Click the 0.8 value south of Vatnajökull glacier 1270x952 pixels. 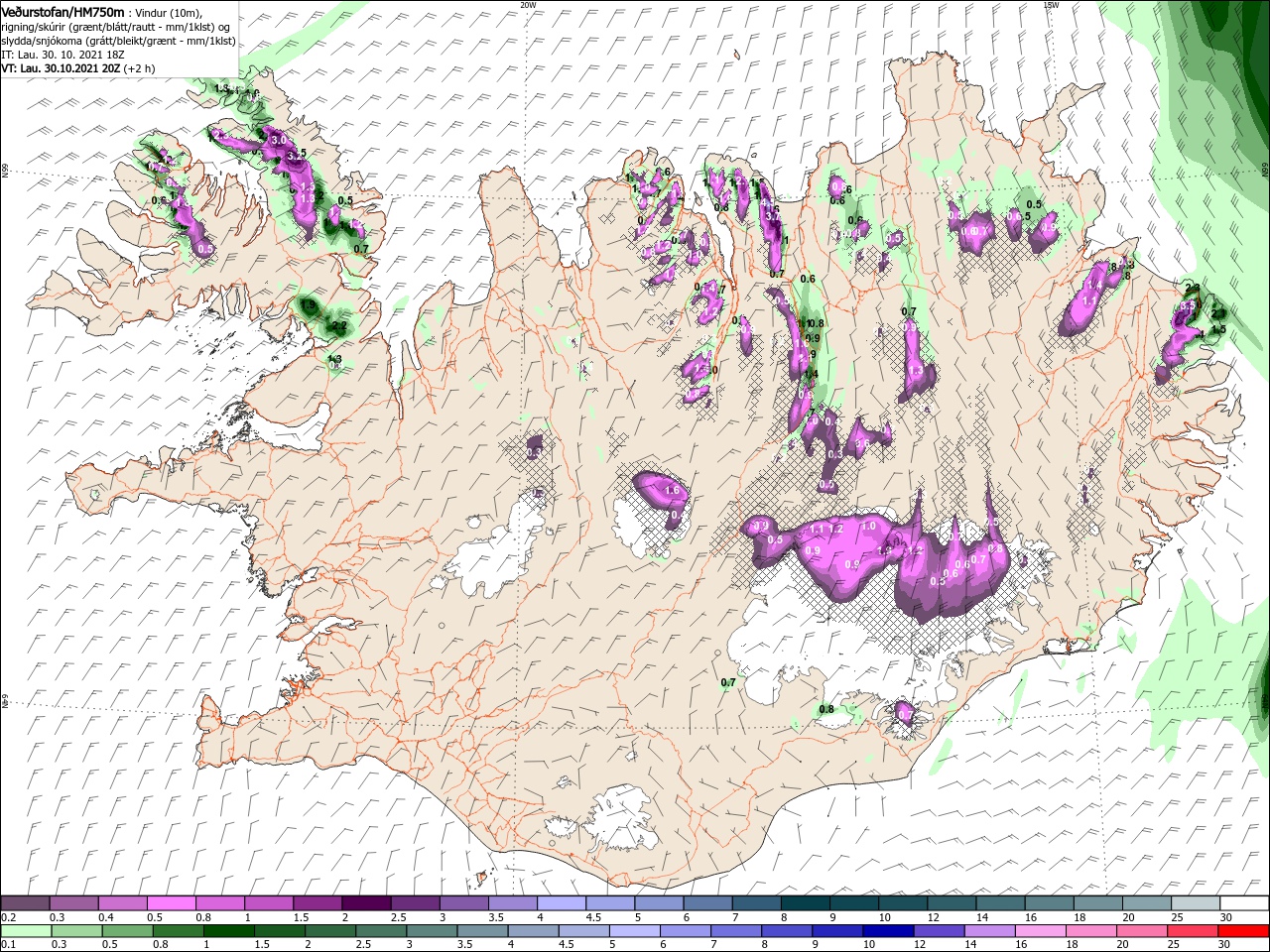point(825,709)
